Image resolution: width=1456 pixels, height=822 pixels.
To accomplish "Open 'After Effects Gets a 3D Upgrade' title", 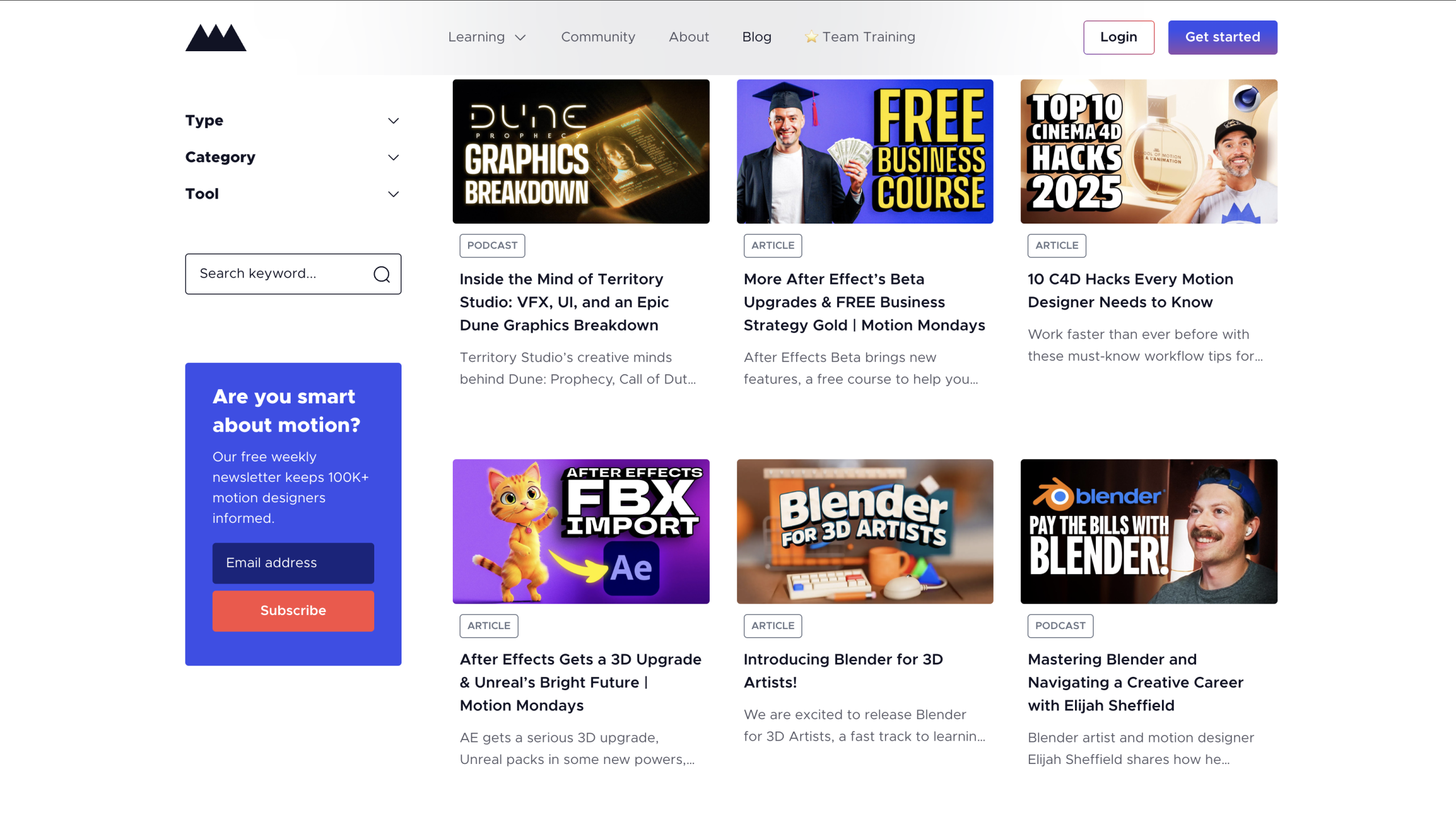I will click(x=580, y=682).
